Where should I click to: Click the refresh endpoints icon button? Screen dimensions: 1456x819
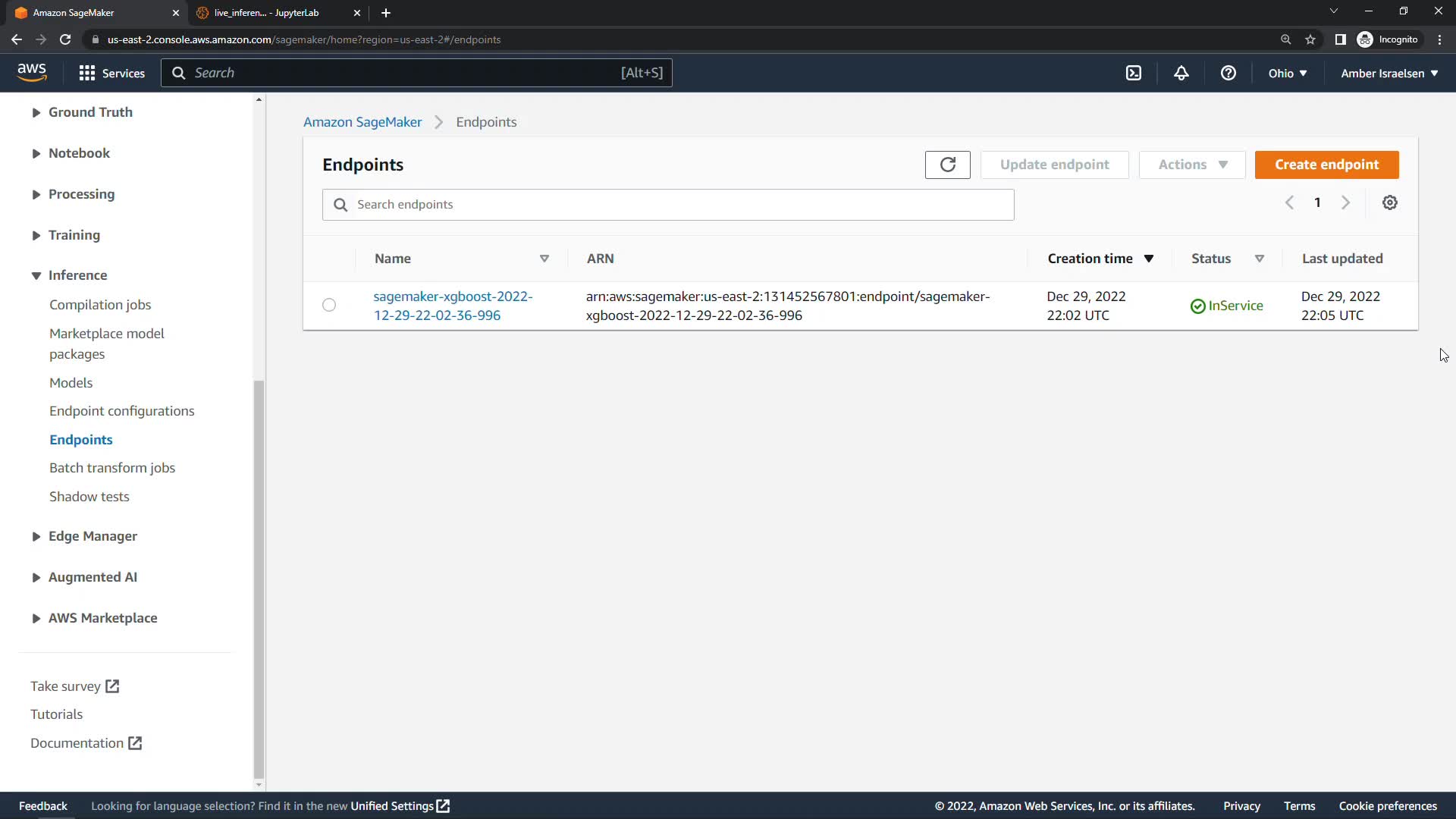947,165
